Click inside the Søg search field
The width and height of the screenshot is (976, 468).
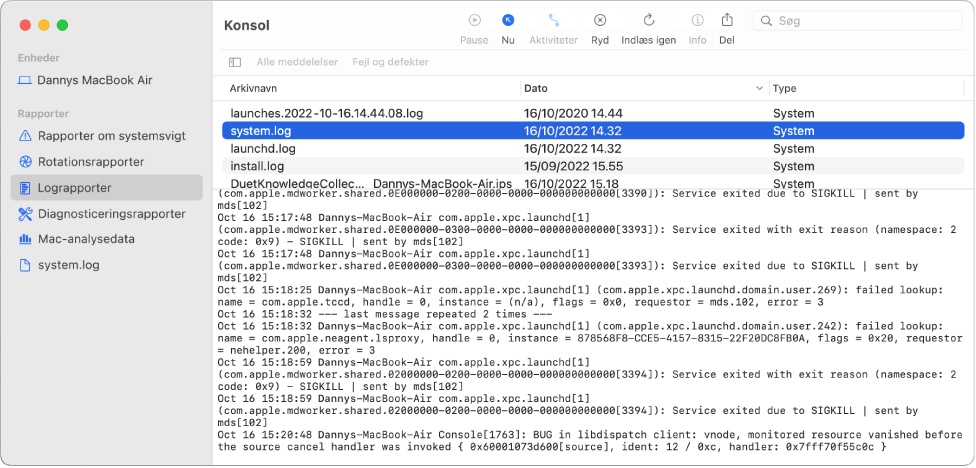[x=857, y=21]
